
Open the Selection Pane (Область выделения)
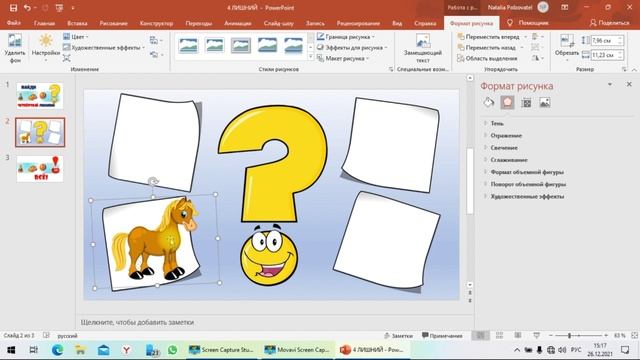pyautogui.click(x=487, y=58)
